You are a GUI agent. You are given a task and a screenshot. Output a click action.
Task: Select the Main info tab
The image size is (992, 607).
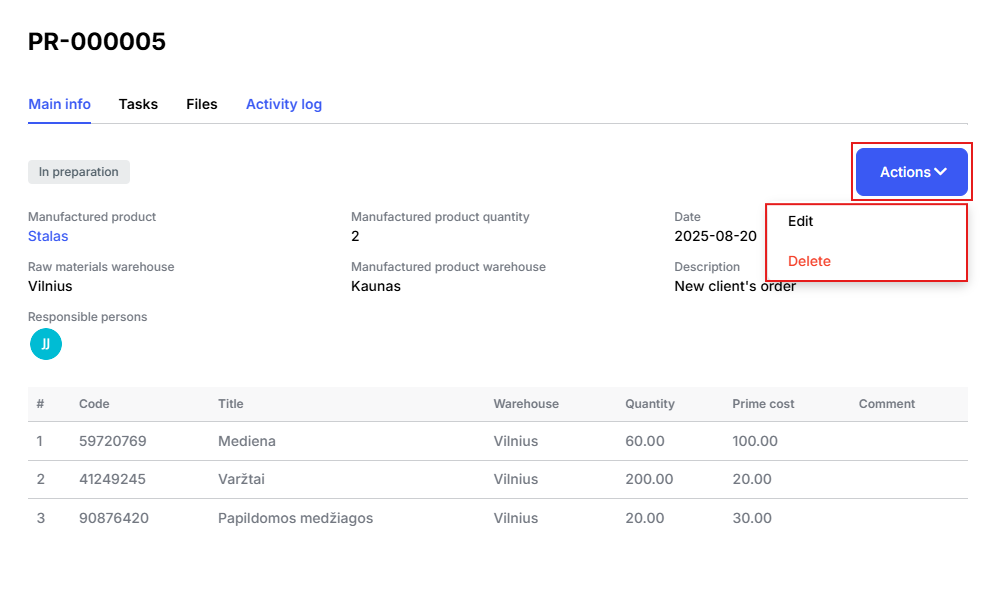click(59, 104)
